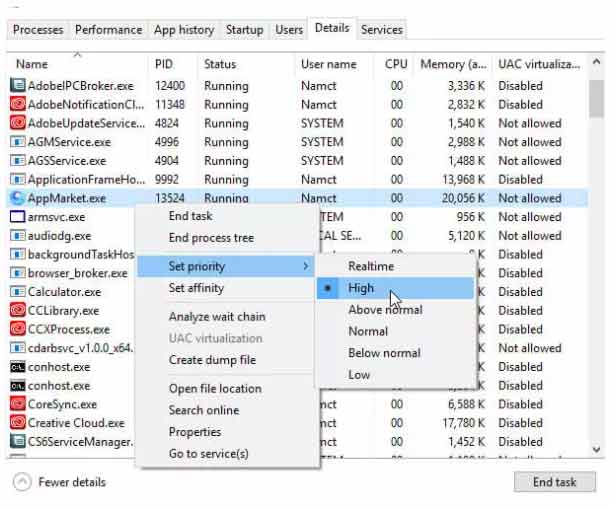Image resolution: width=615 pixels, height=510 pixels.
Task: Open the Services tab
Action: click(381, 30)
